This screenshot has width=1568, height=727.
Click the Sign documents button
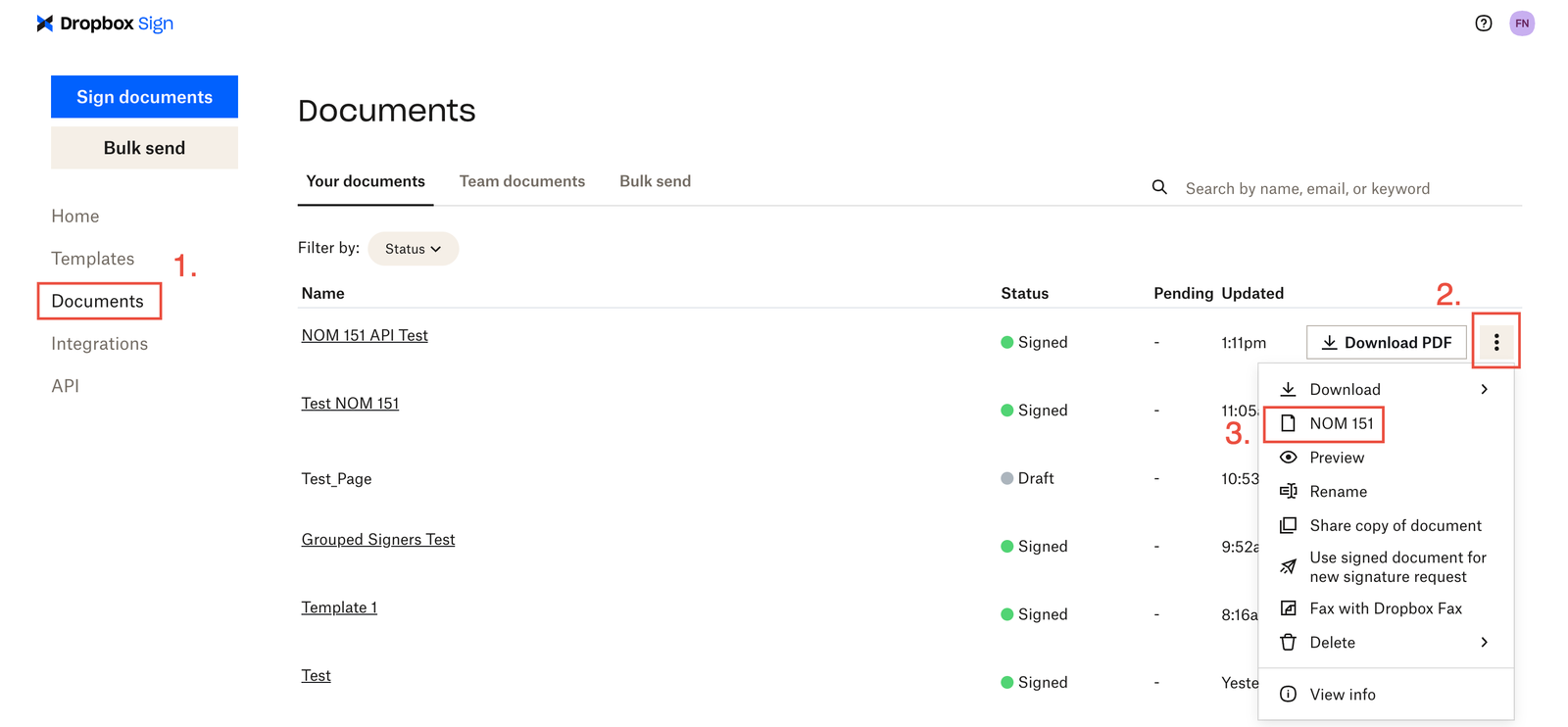tap(144, 97)
